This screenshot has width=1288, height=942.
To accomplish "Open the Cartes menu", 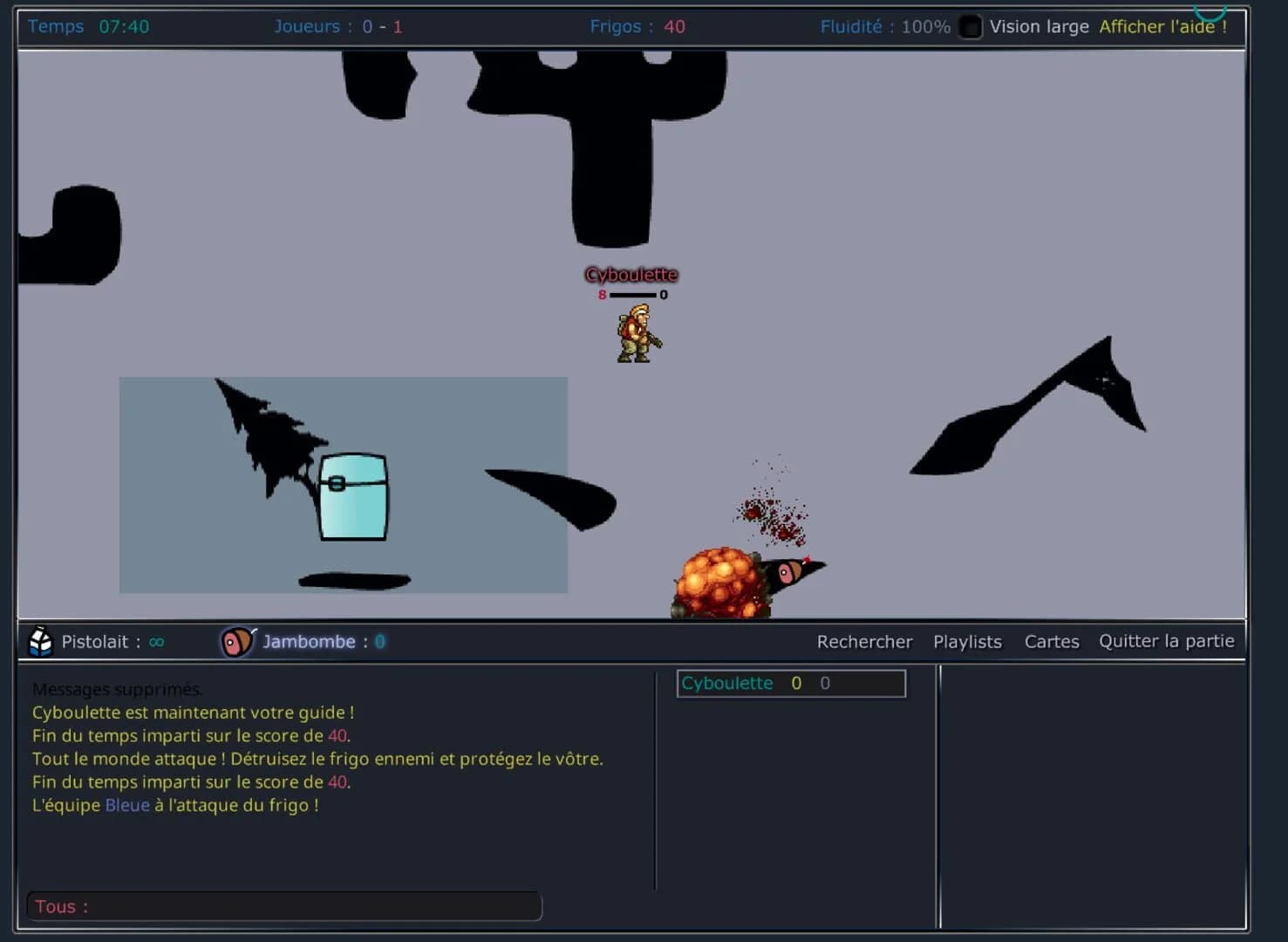I will click(x=1051, y=641).
